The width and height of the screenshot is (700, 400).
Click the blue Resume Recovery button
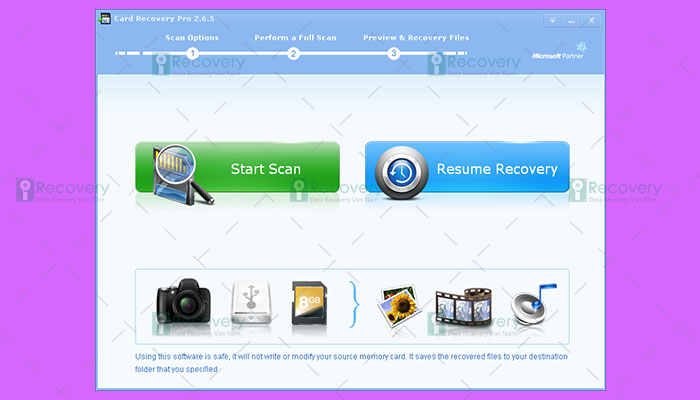(x=467, y=167)
